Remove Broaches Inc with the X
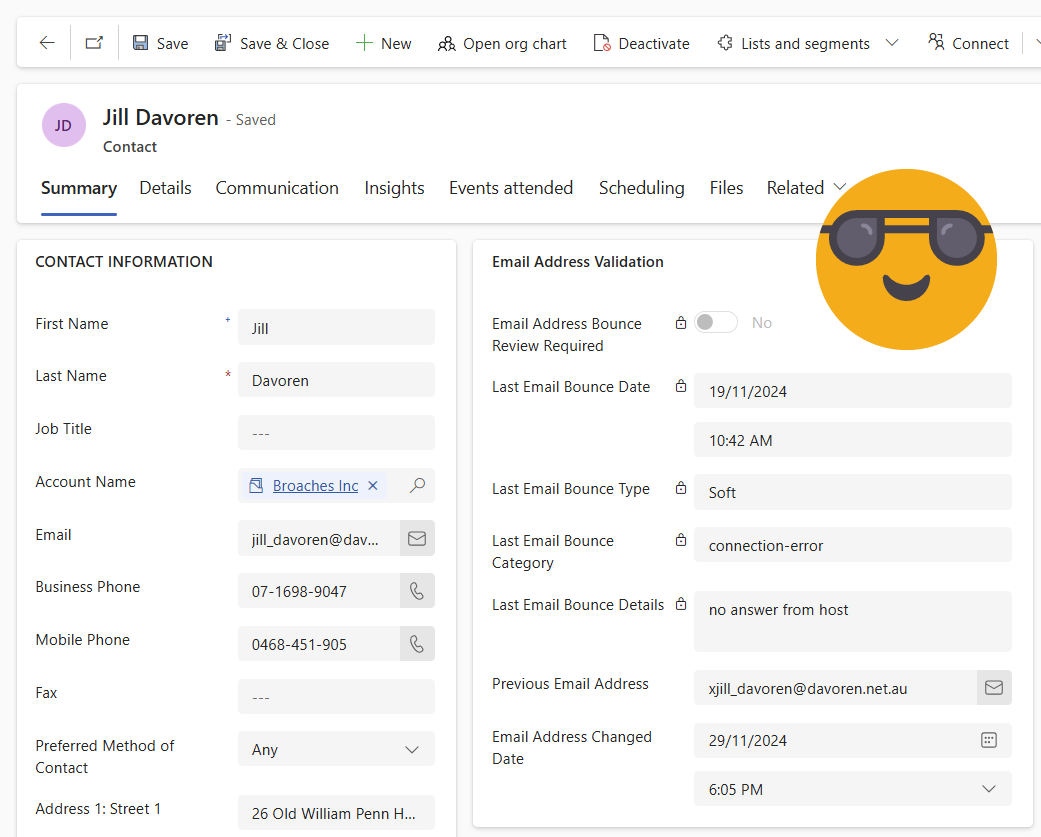1041x837 pixels. point(373,486)
